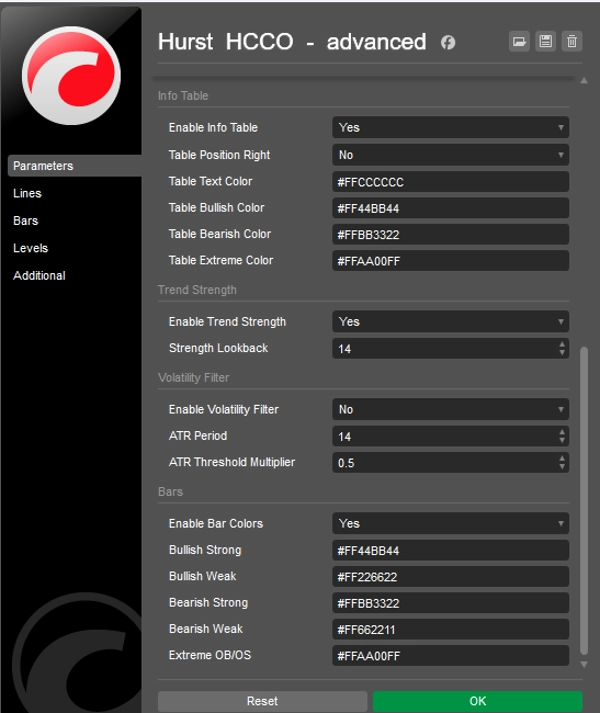
Task: Increase Strength Lookback with up arrow
Action: coord(562,345)
